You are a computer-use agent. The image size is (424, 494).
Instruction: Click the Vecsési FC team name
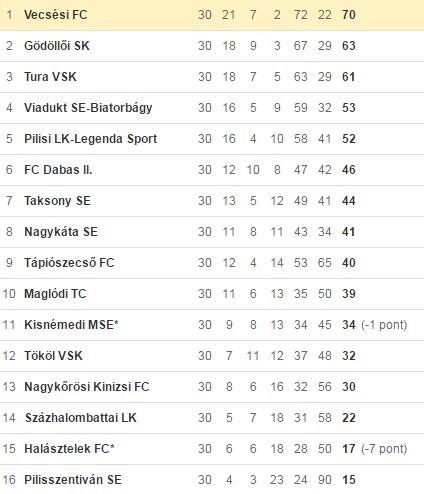click(x=56, y=15)
